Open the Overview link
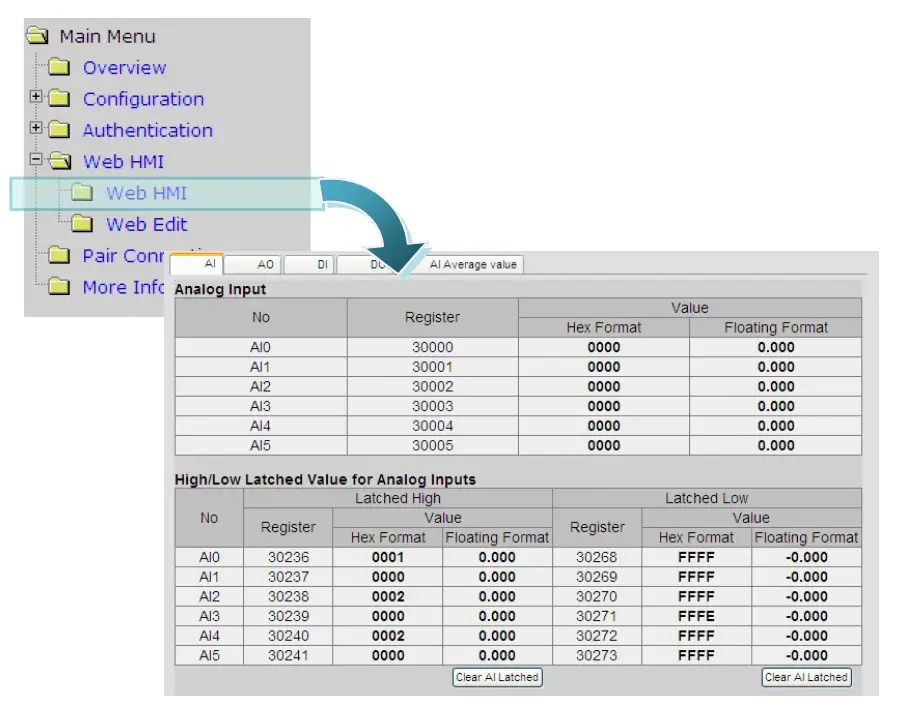Screen dimensions: 916x711 pyautogui.click(x=124, y=68)
